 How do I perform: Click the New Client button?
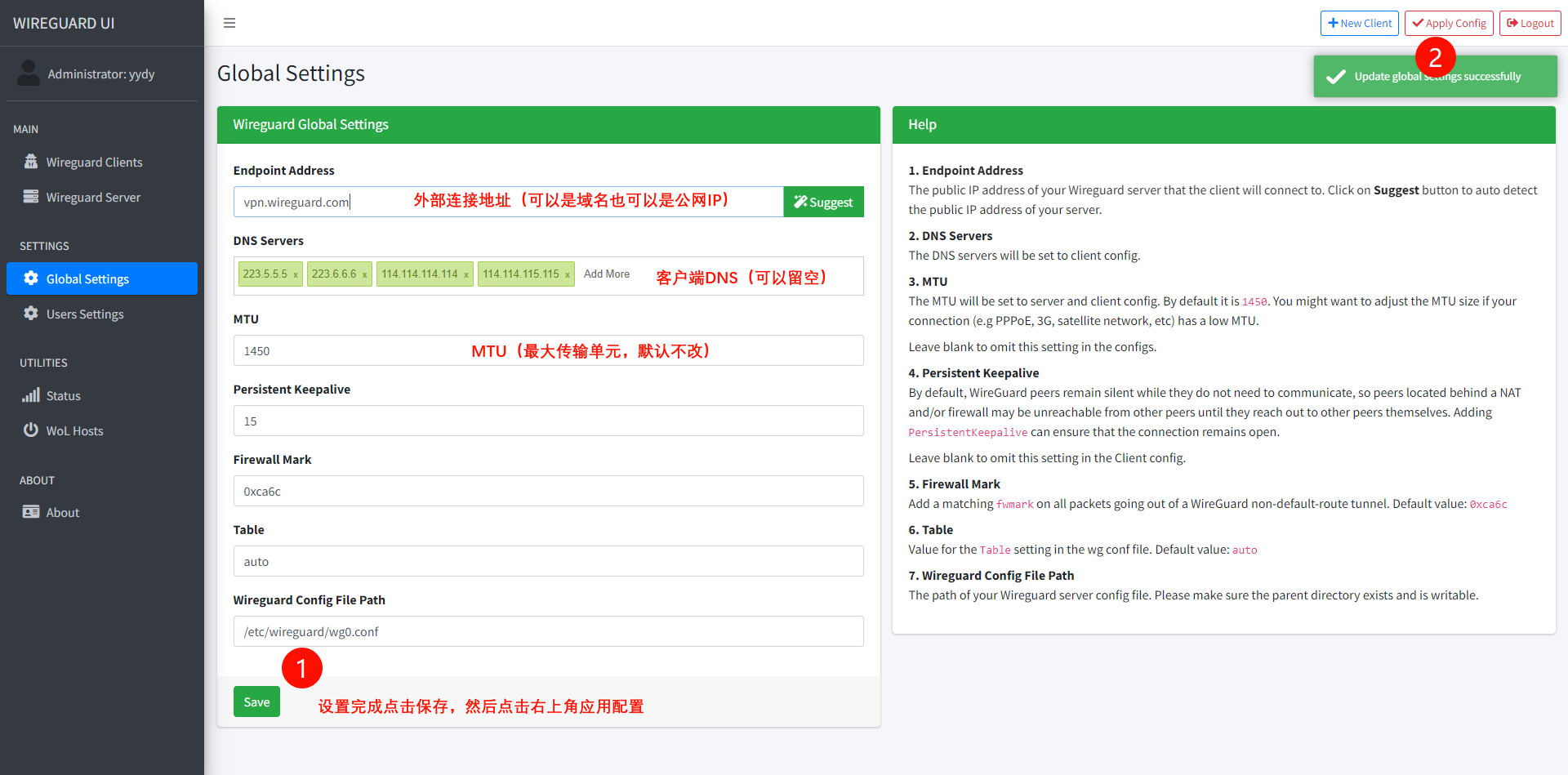(x=1360, y=23)
